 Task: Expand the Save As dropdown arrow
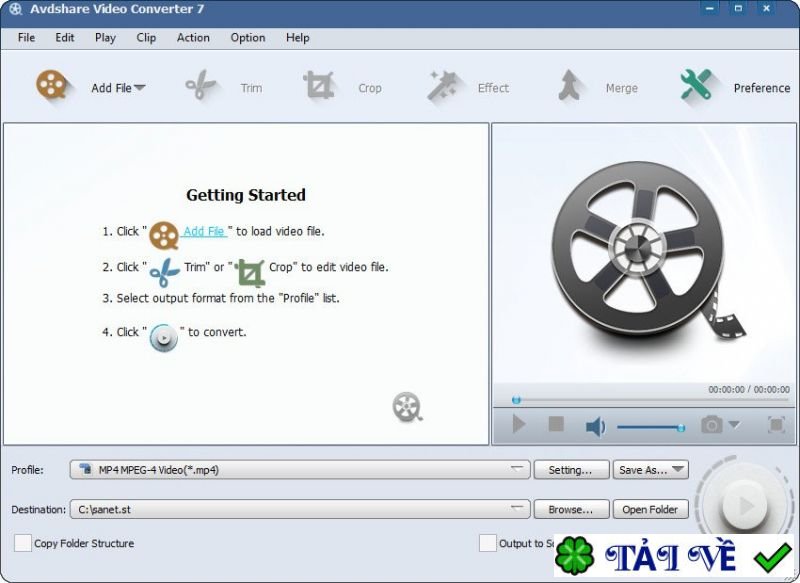678,469
